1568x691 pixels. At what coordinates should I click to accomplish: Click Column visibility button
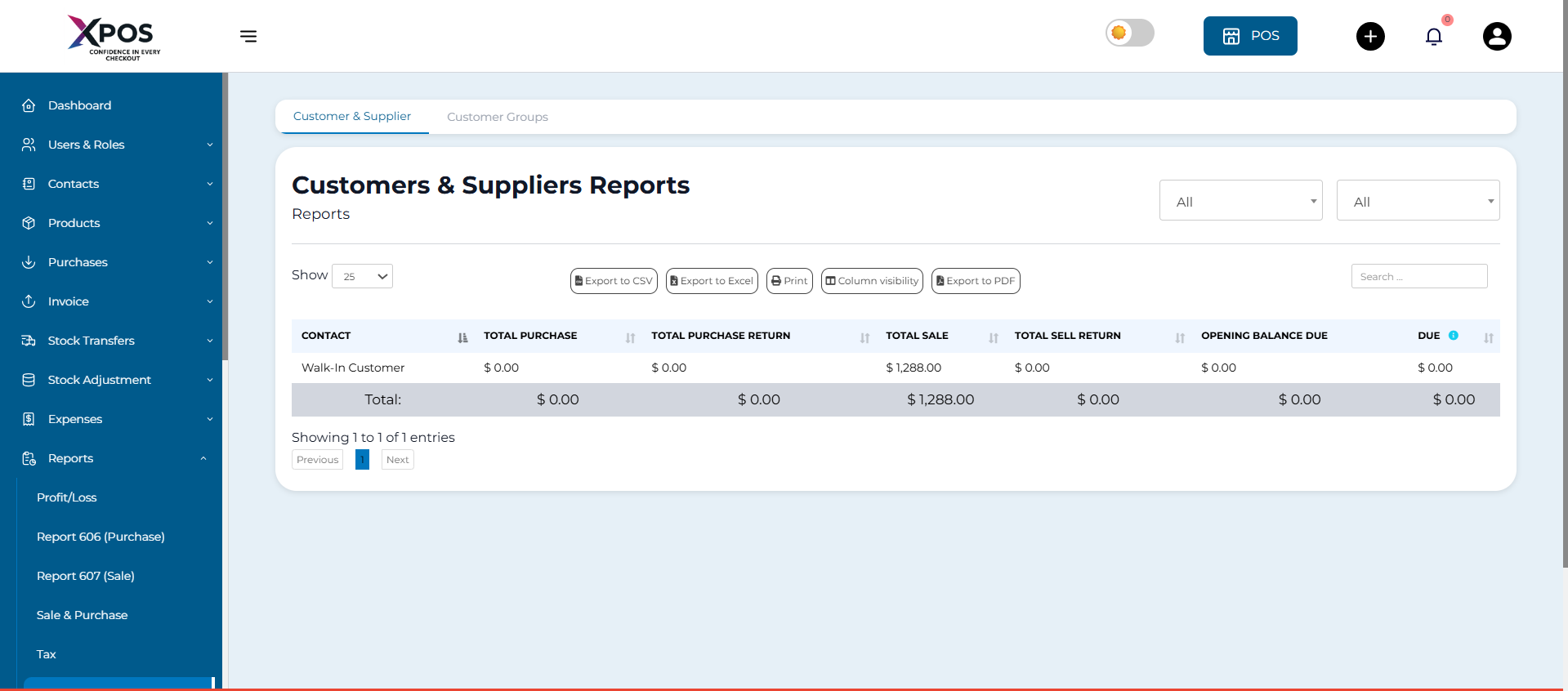(871, 281)
